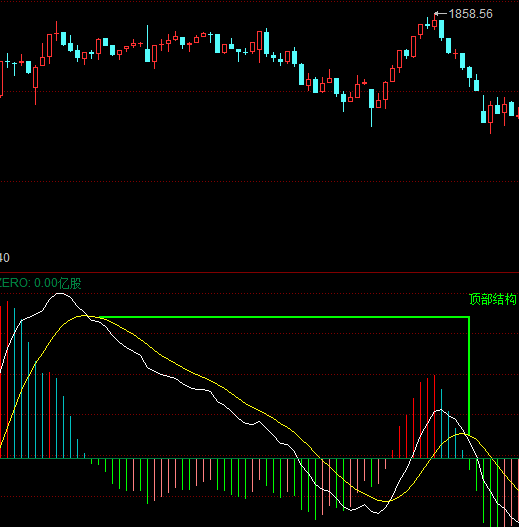519x527 pixels.
Task: Click the vertical green top-structure line segment
Action: pos(469,375)
